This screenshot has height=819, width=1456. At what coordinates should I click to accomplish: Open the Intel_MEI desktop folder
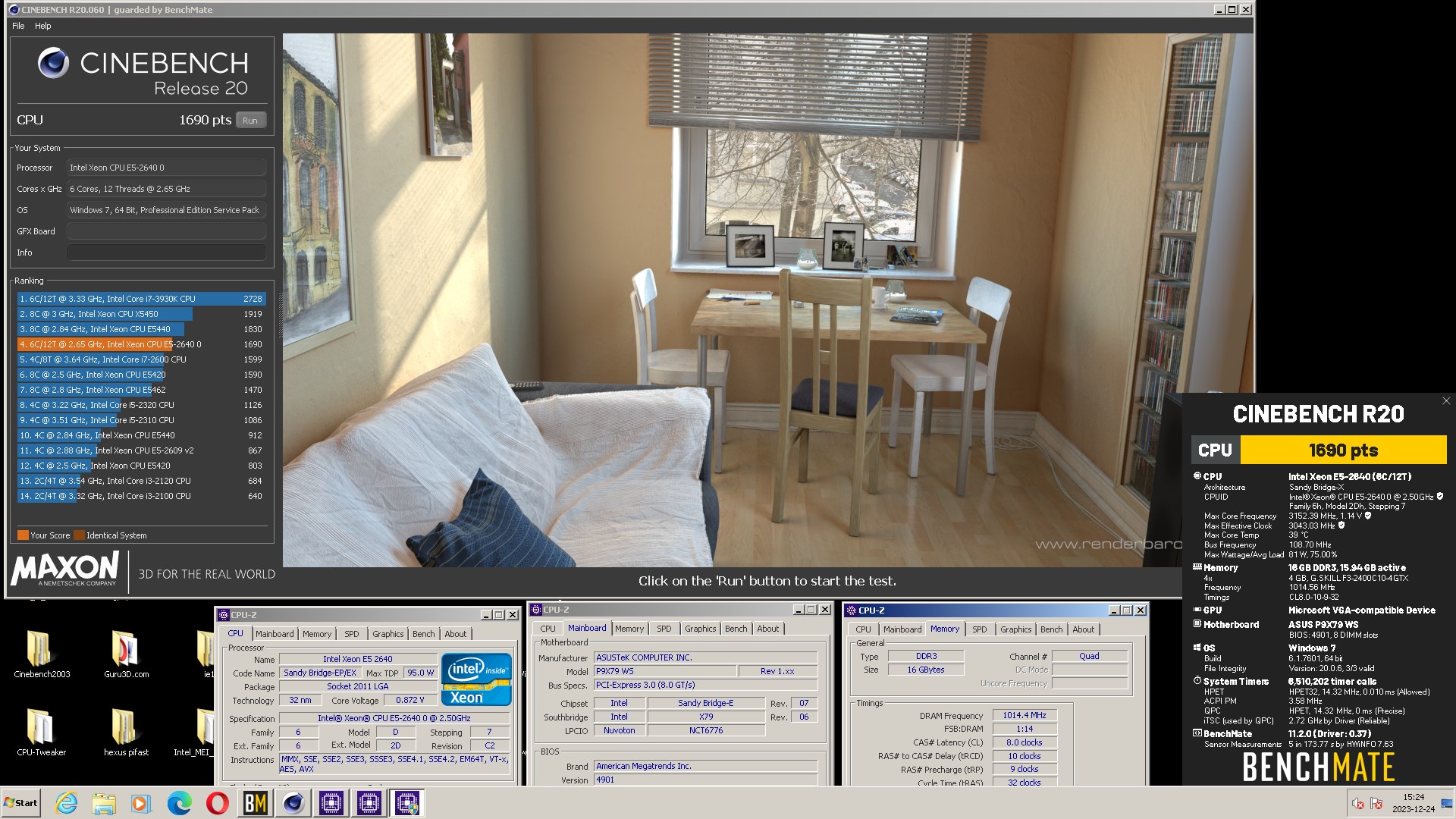pyautogui.click(x=193, y=732)
